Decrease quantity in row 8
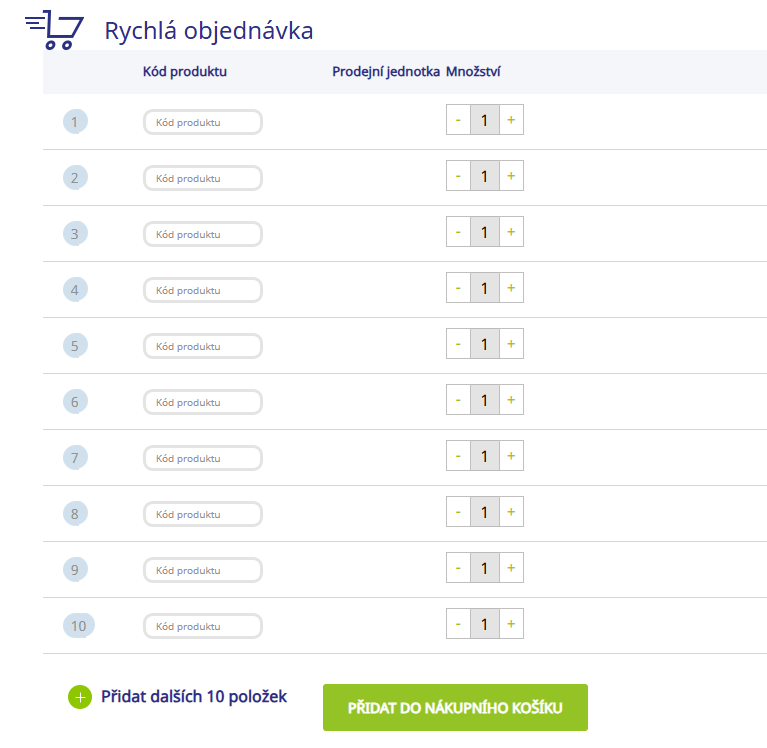This screenshot has width=767, height=748. (x=458, y=512)
